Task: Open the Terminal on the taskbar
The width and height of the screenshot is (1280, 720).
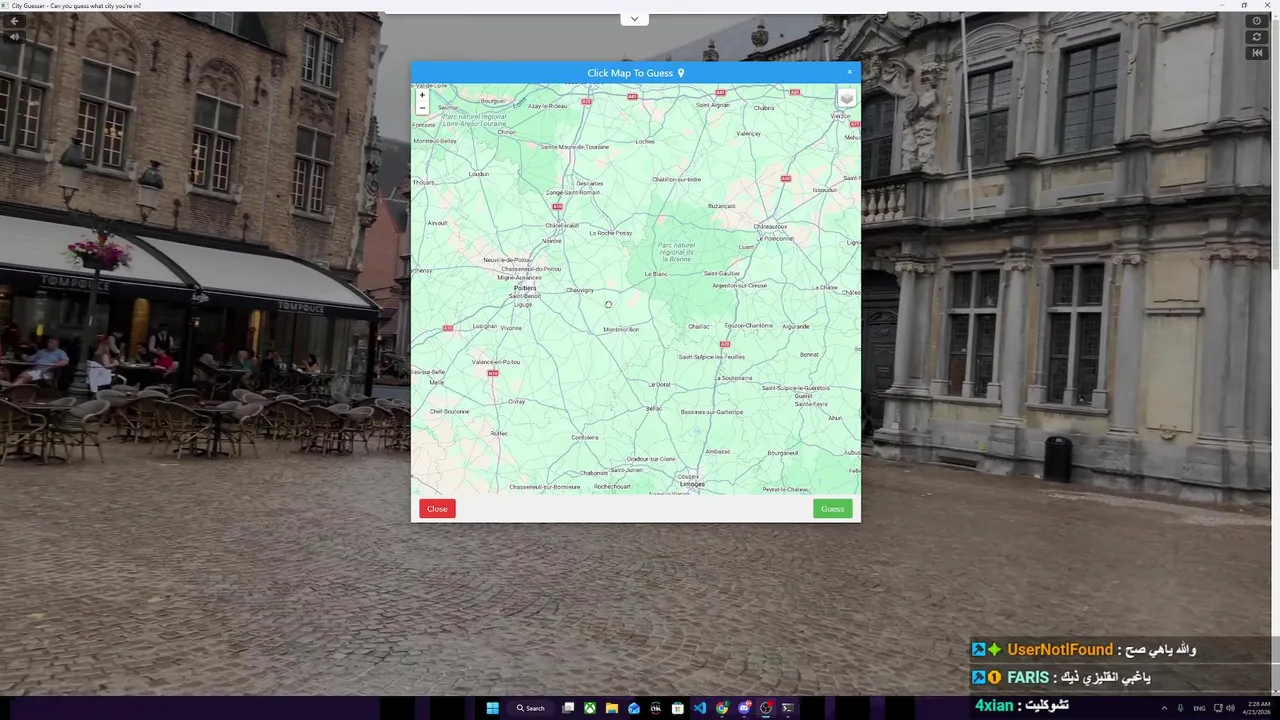Action: click(788, 708)
